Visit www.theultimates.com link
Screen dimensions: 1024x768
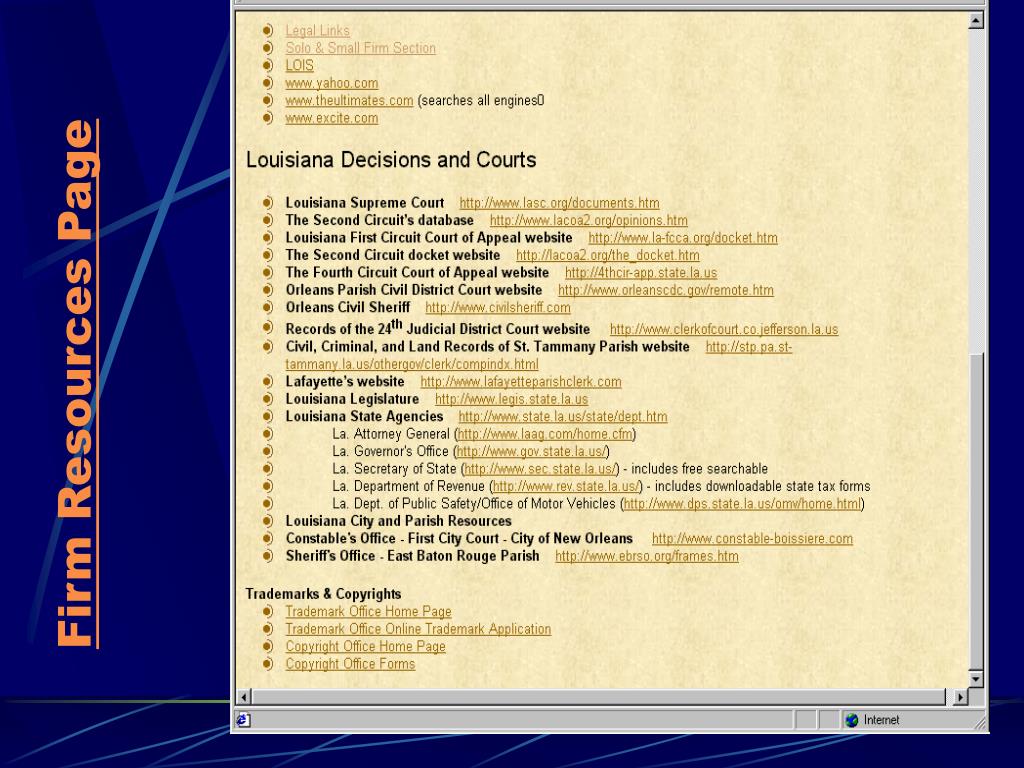(349, 101)
